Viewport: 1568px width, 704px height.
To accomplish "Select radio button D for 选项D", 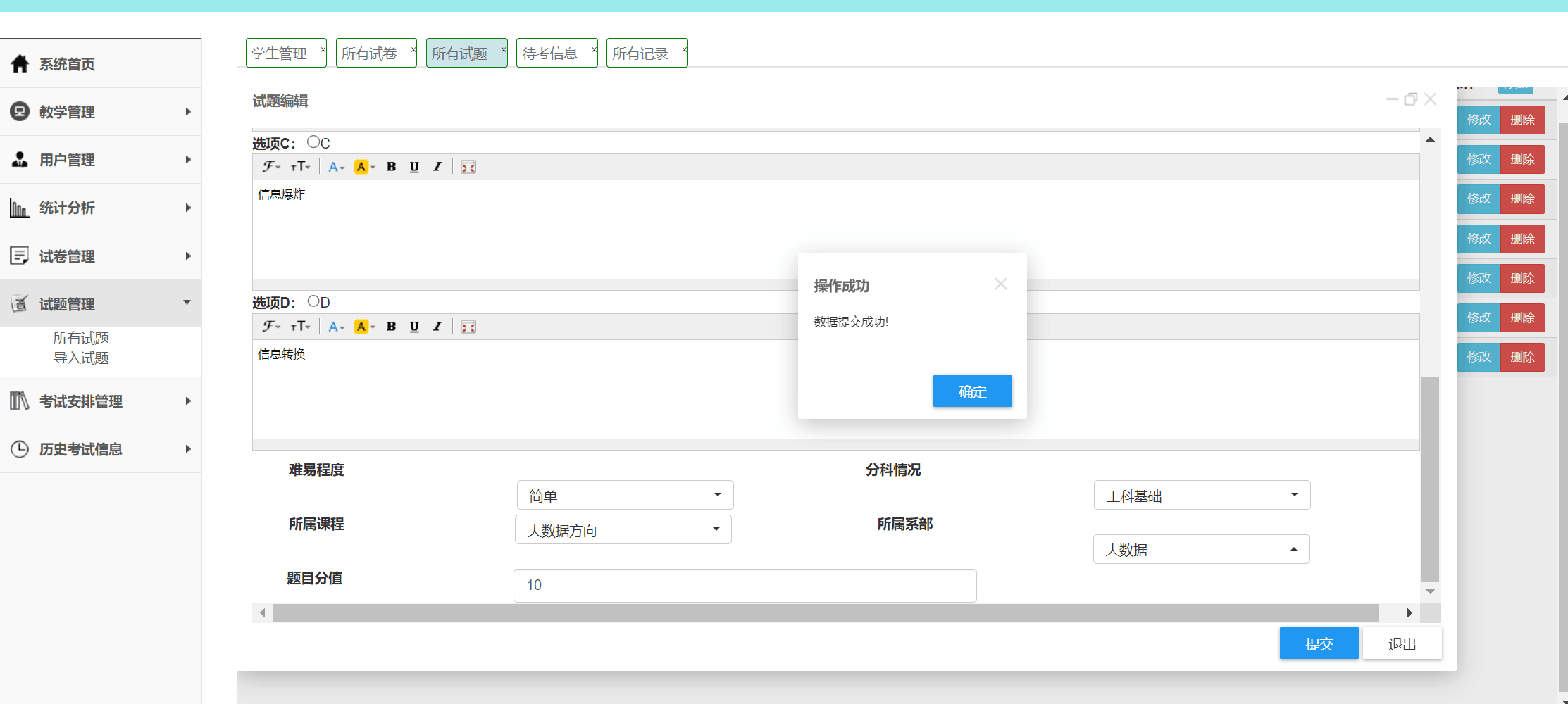I will click(313, 301).
